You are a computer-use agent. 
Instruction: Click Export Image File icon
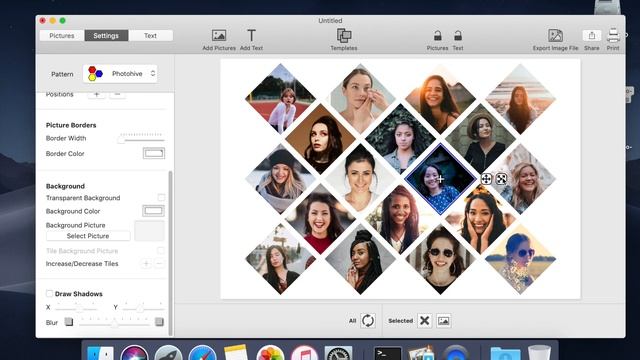click(x=555, y=36)
